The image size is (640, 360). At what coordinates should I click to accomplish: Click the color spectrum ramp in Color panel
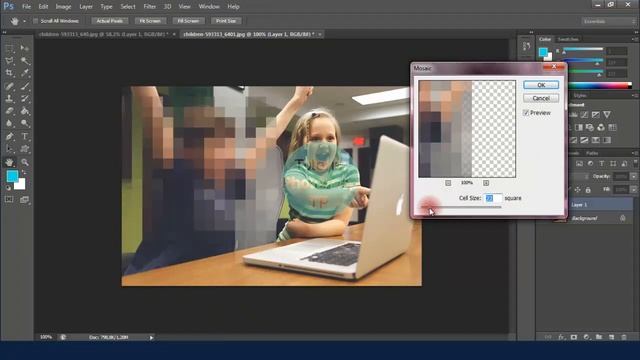point(600,85)
